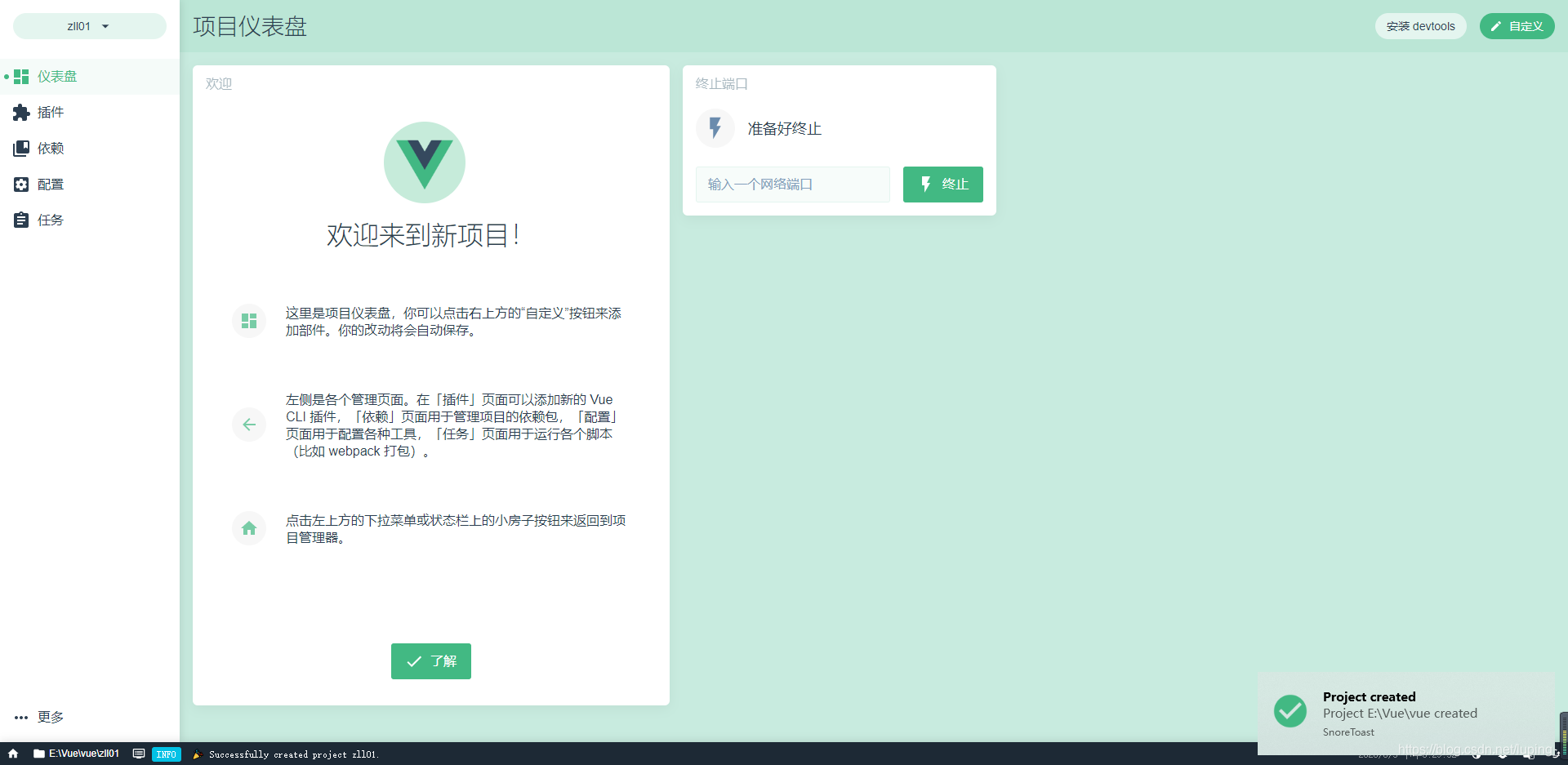1568x765 pixels.
Task: Click the 终止端口 widget title
Action: (722, 84)
